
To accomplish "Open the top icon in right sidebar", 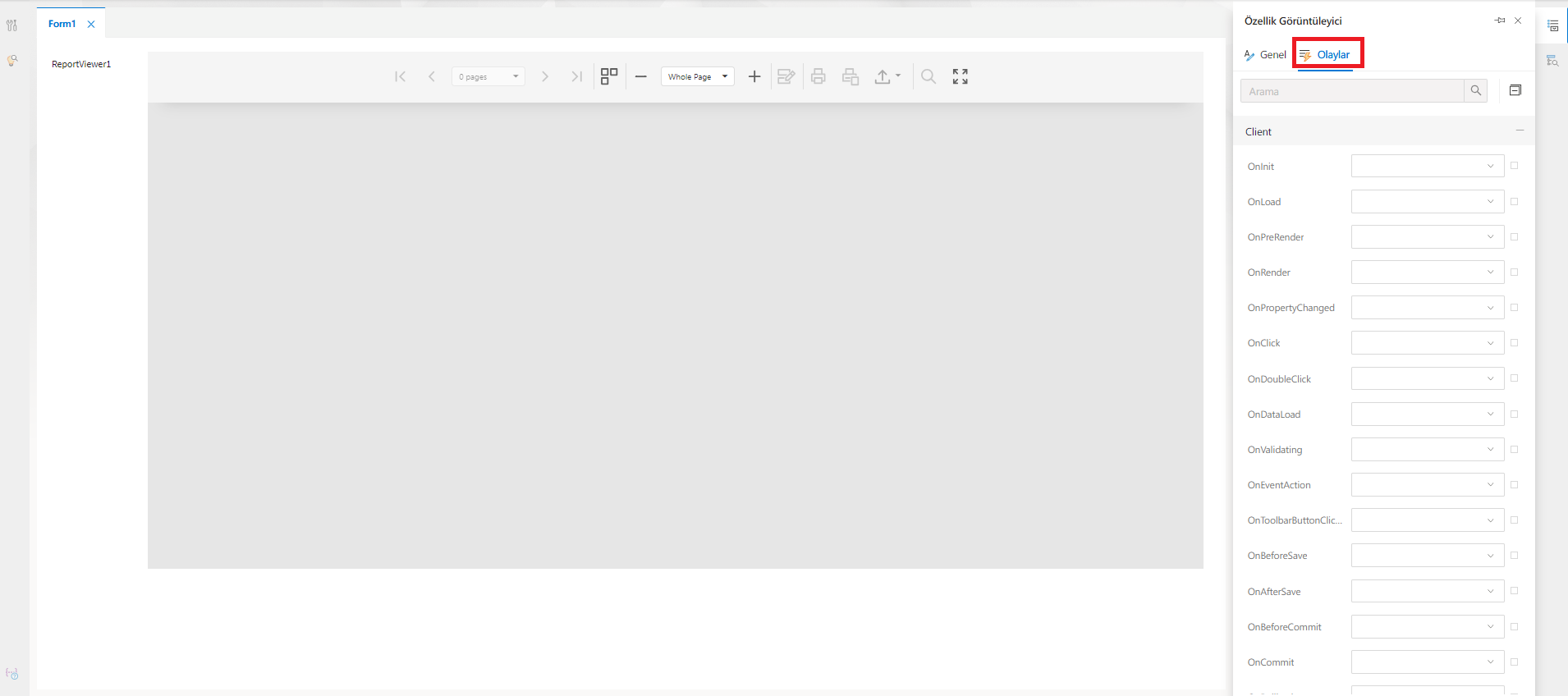I will tap(1553, 25).
